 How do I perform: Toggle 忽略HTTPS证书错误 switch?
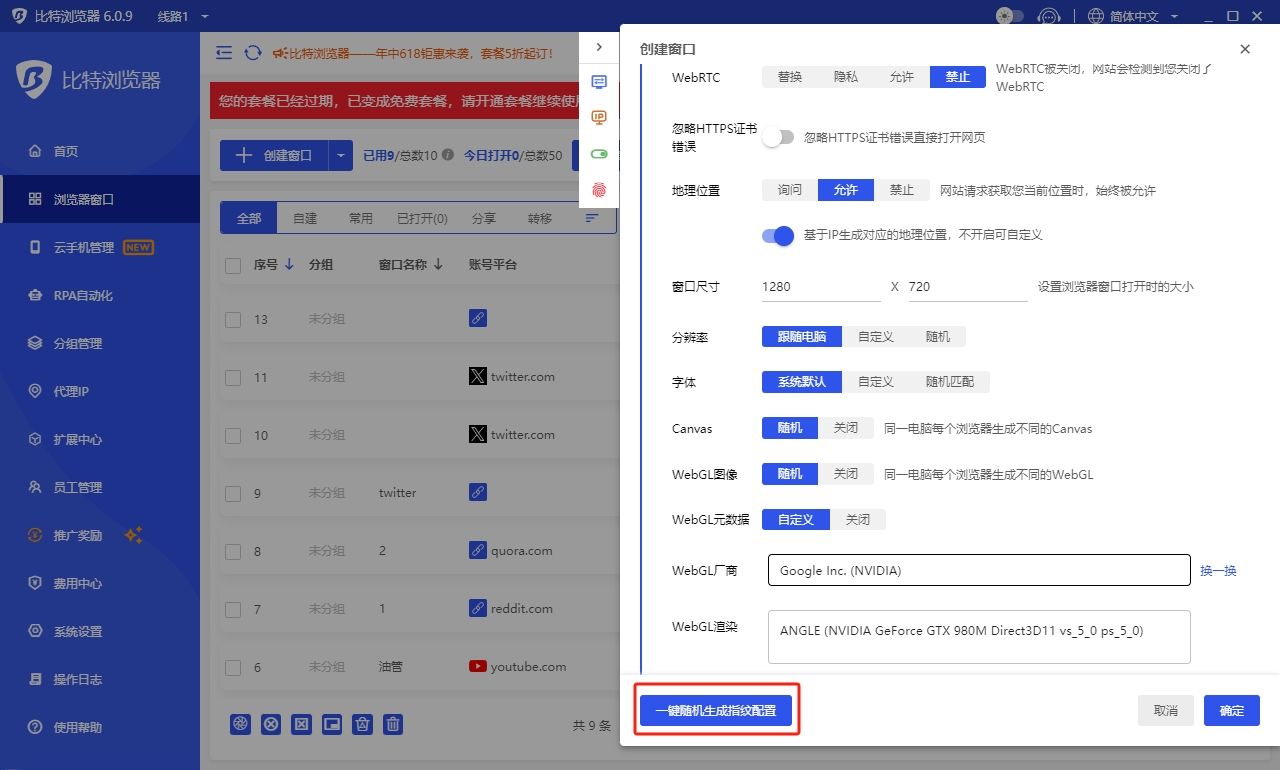click(x=778, y=137)
